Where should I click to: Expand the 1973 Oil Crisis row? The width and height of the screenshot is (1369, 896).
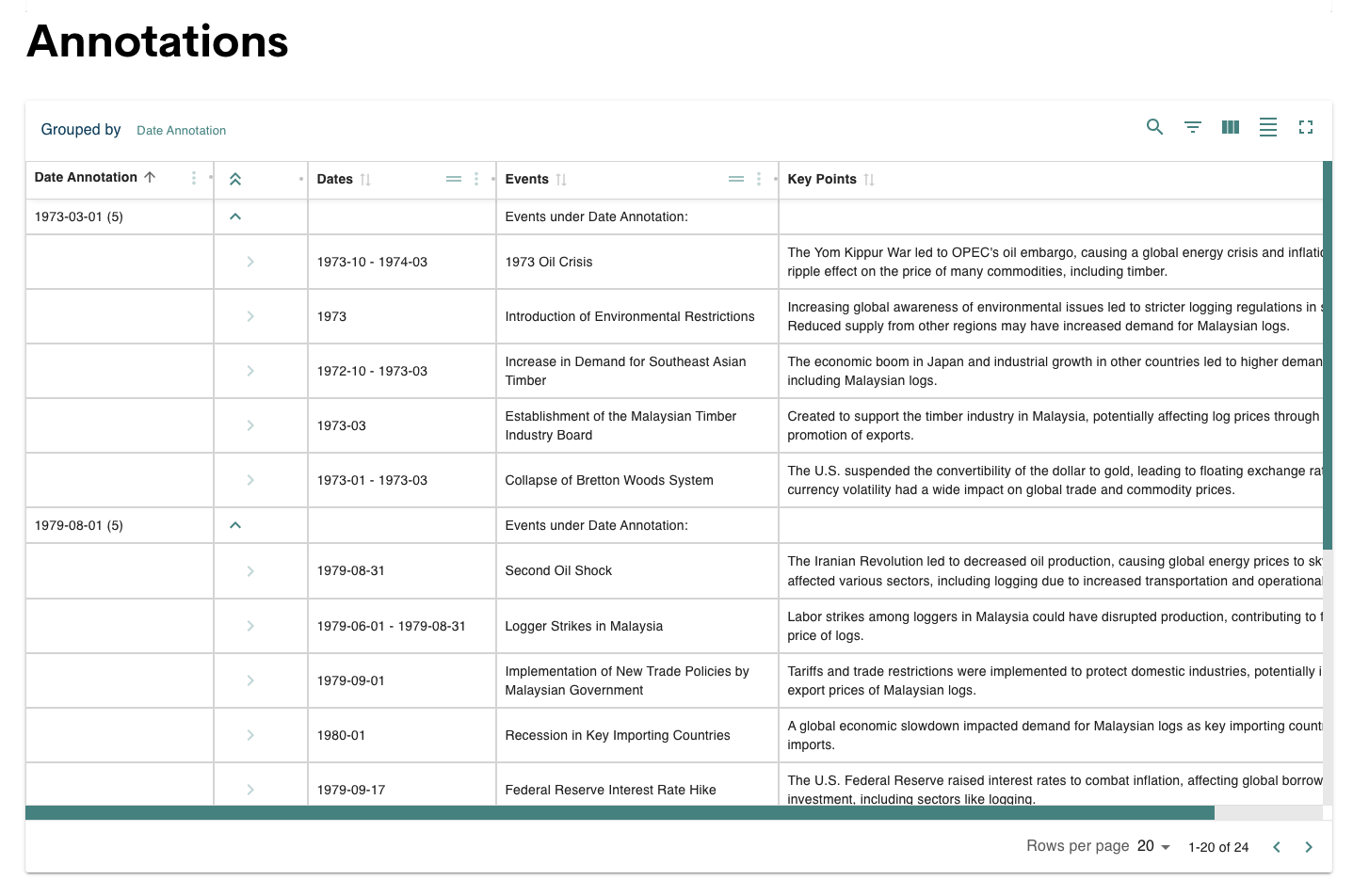coord(250,262)
